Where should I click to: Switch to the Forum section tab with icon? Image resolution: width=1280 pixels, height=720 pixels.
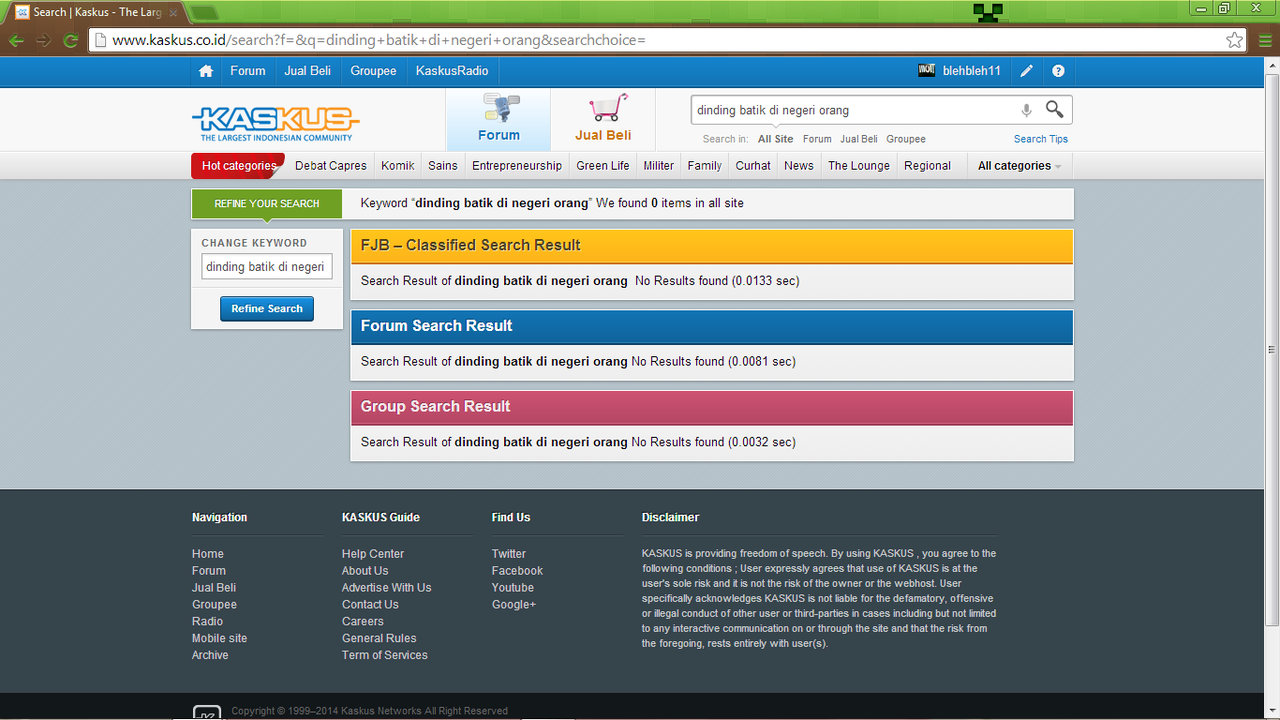(x=498, y=119)
